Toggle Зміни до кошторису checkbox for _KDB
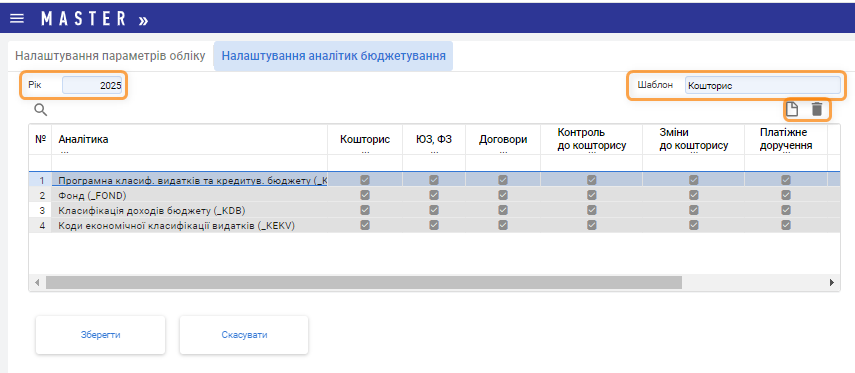This screenshot has width=855, height=373. 694,210
